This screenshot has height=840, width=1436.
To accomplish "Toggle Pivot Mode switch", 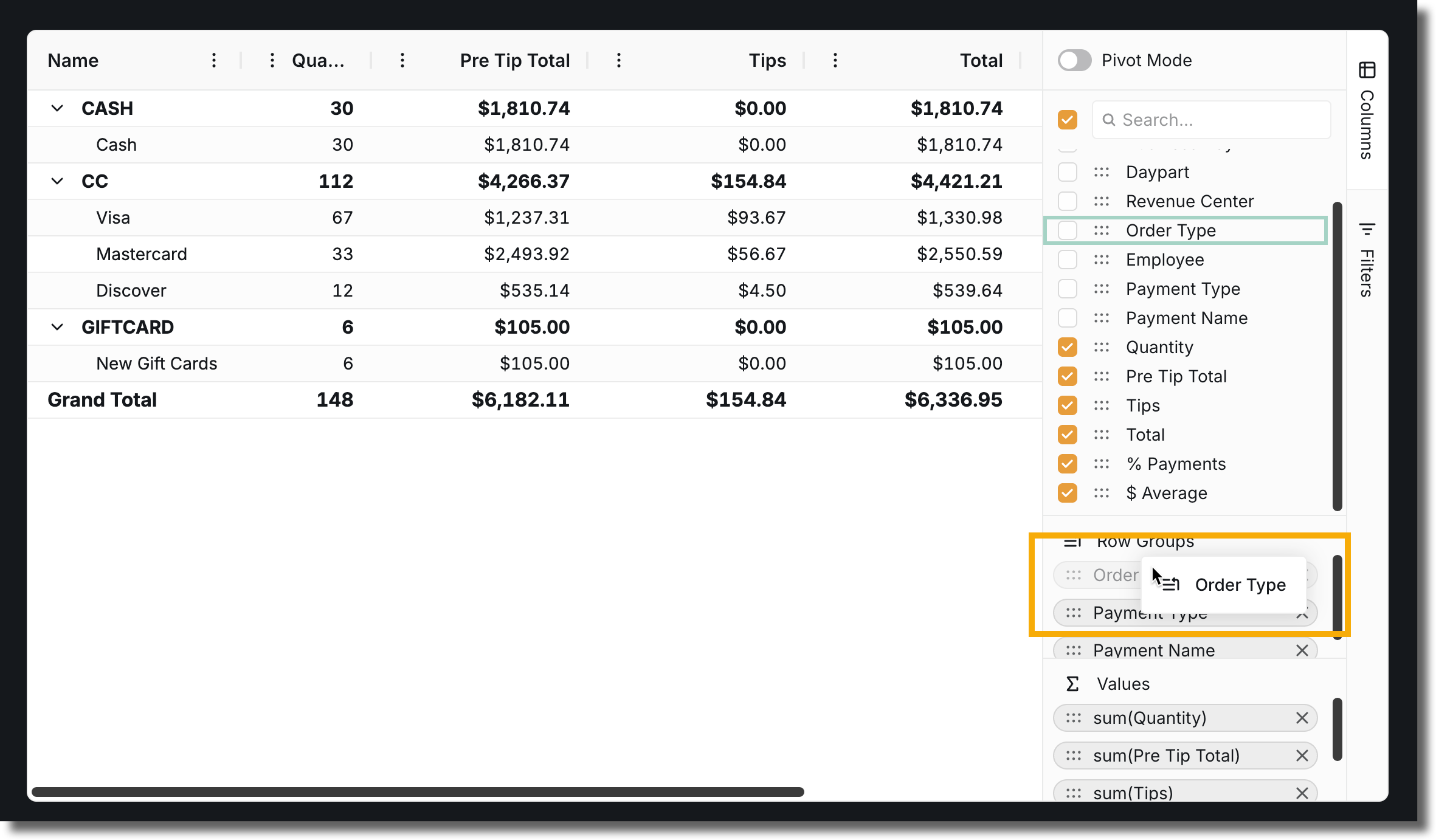I will click(x=1074, y=60).
